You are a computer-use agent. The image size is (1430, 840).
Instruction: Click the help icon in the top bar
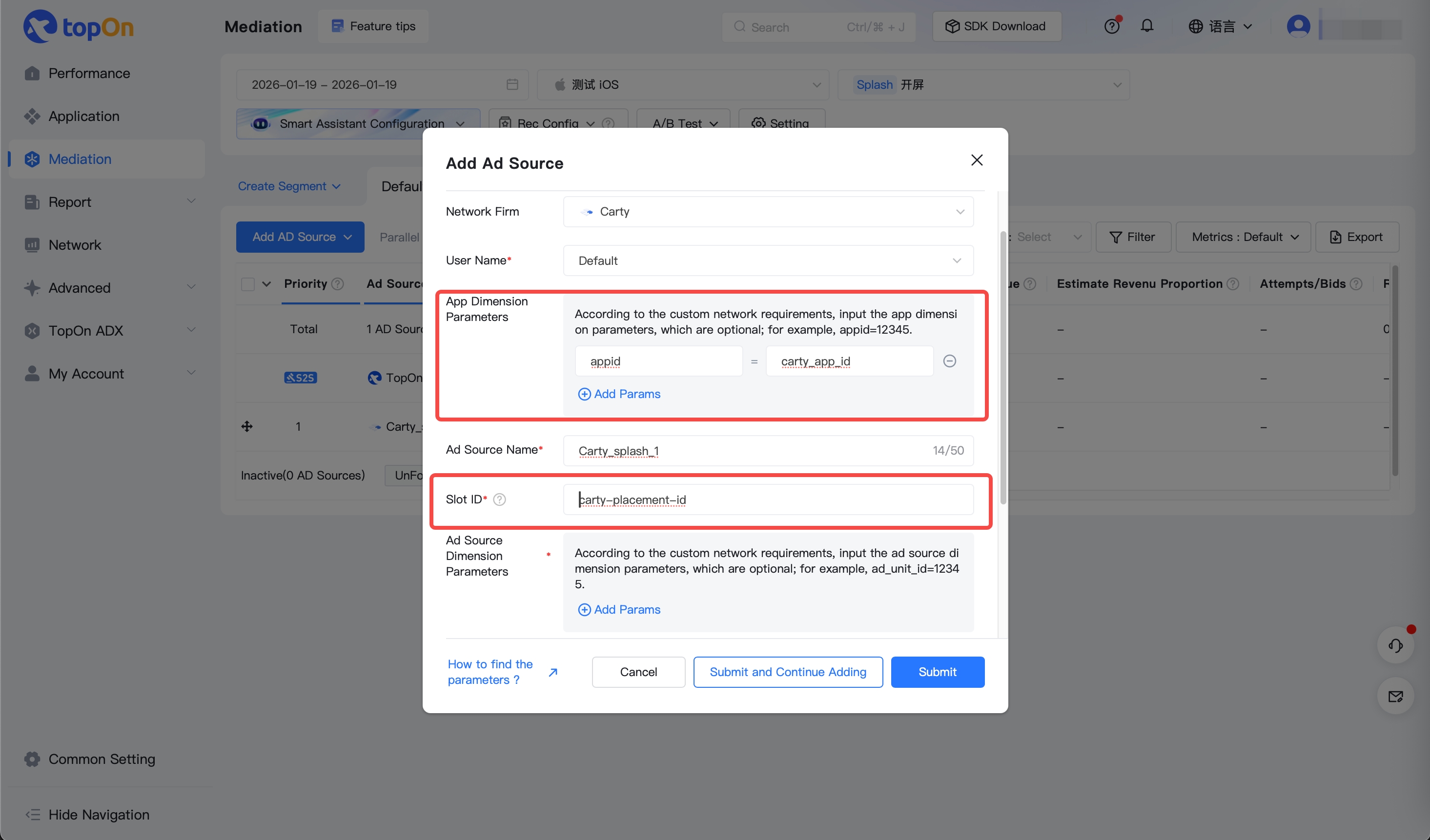1112,25
